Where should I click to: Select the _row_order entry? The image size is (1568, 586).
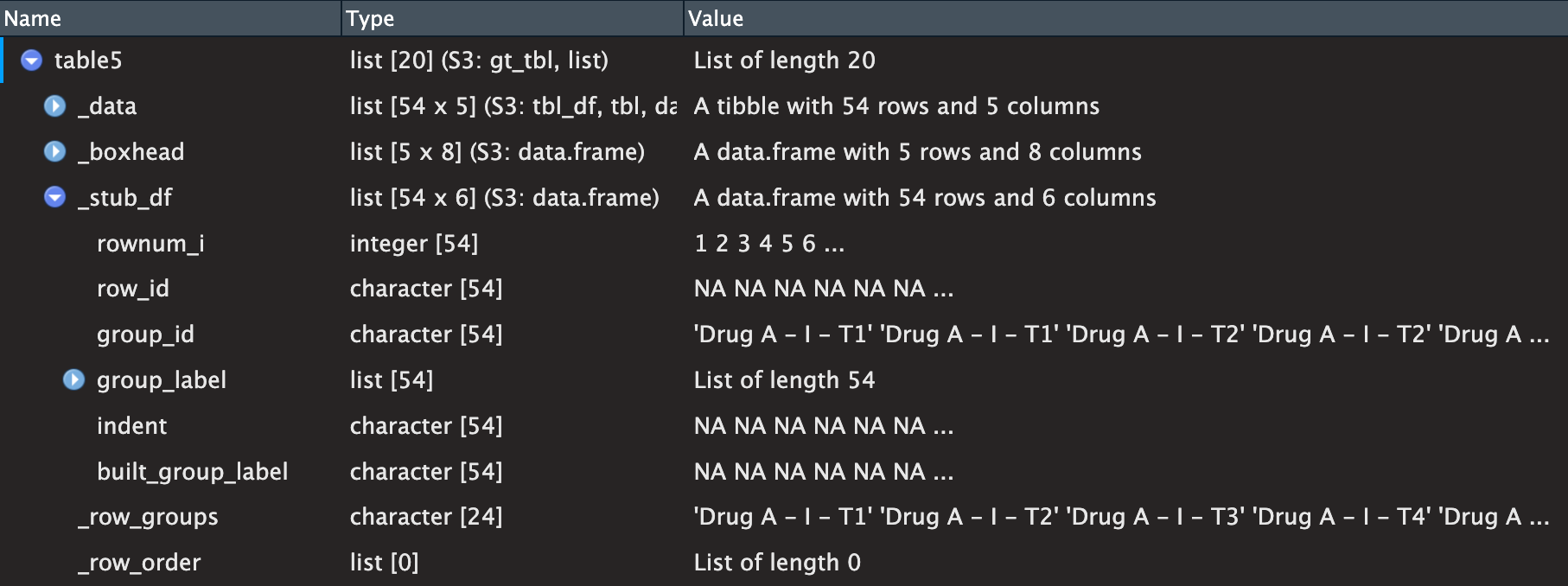pos(784,563)
